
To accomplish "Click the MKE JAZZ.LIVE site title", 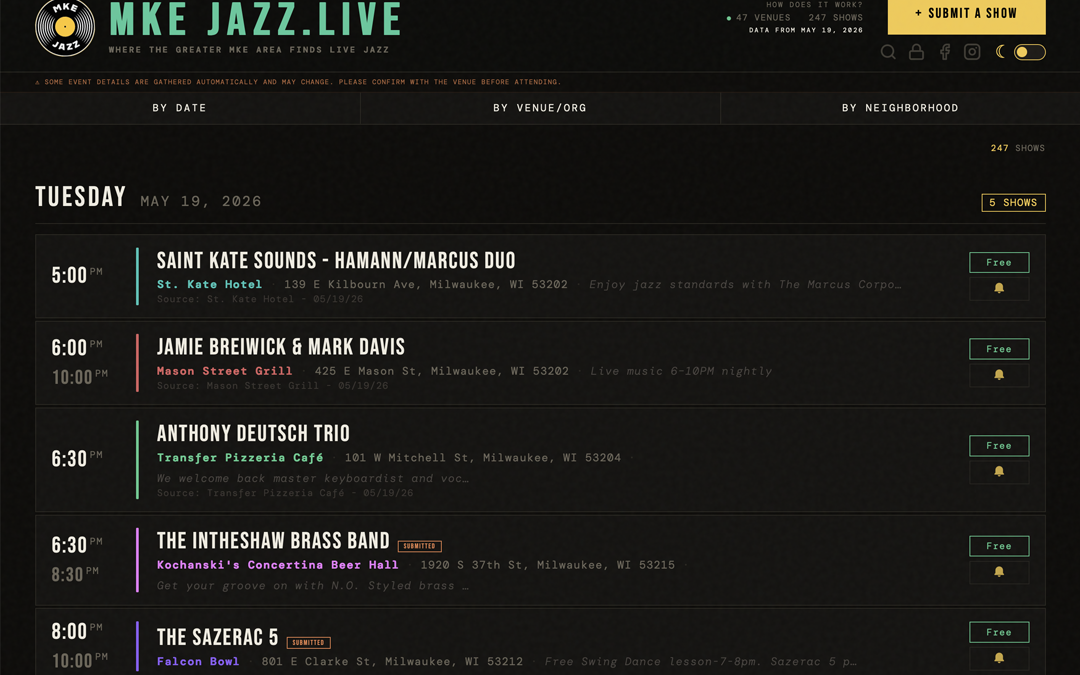I will click(256, 19).
